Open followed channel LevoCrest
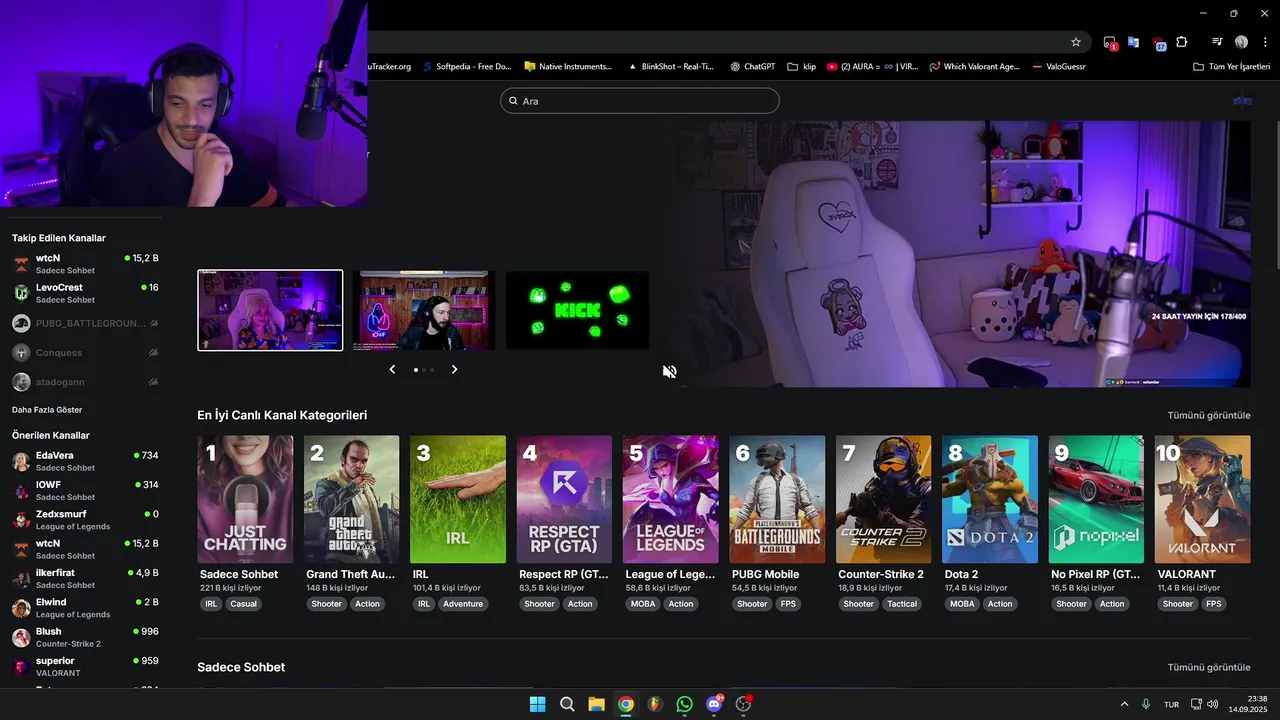The height and width of the screenshot is (720, 1280). pyautogui.click(x=85, y=293)
